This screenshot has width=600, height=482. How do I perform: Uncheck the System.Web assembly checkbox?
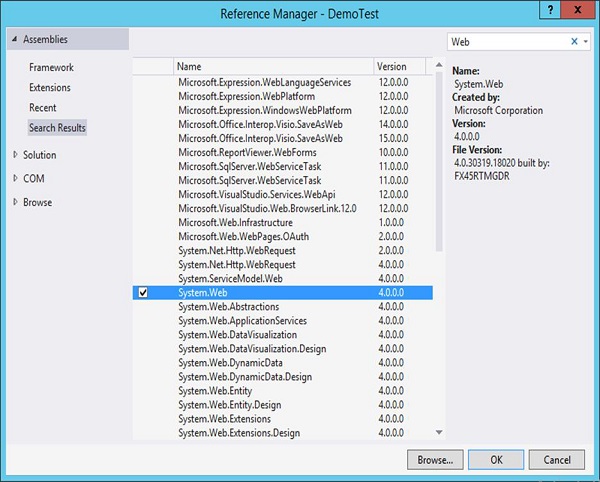click(x=143, y=292)
